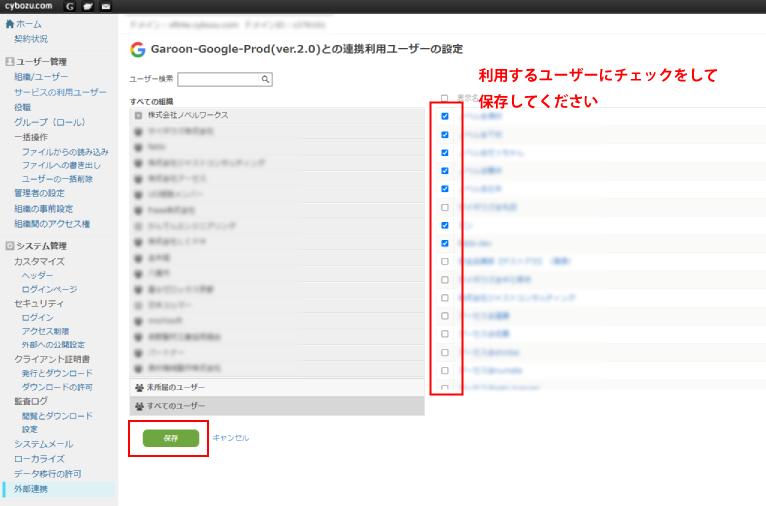Image resolution: width=766 pixels, height=506 pixels.
Task: Select 未所属のユーザー row
Action: (277, 387)
